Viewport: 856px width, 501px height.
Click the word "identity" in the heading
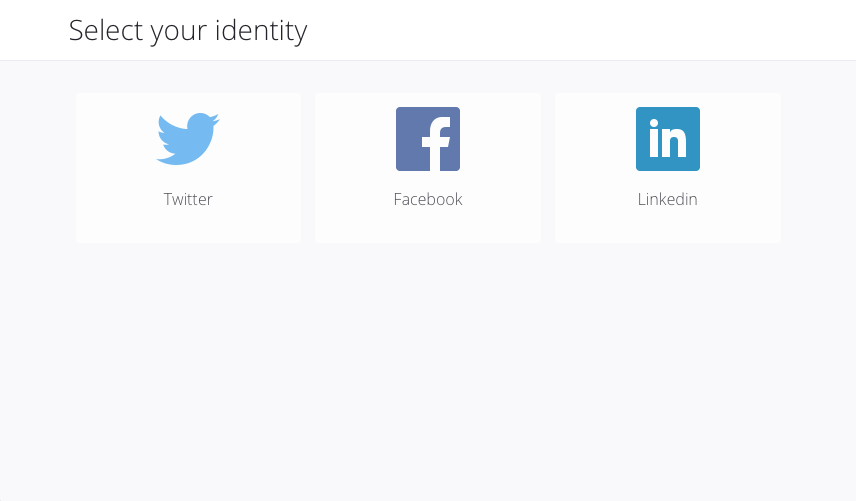[261, 31]
